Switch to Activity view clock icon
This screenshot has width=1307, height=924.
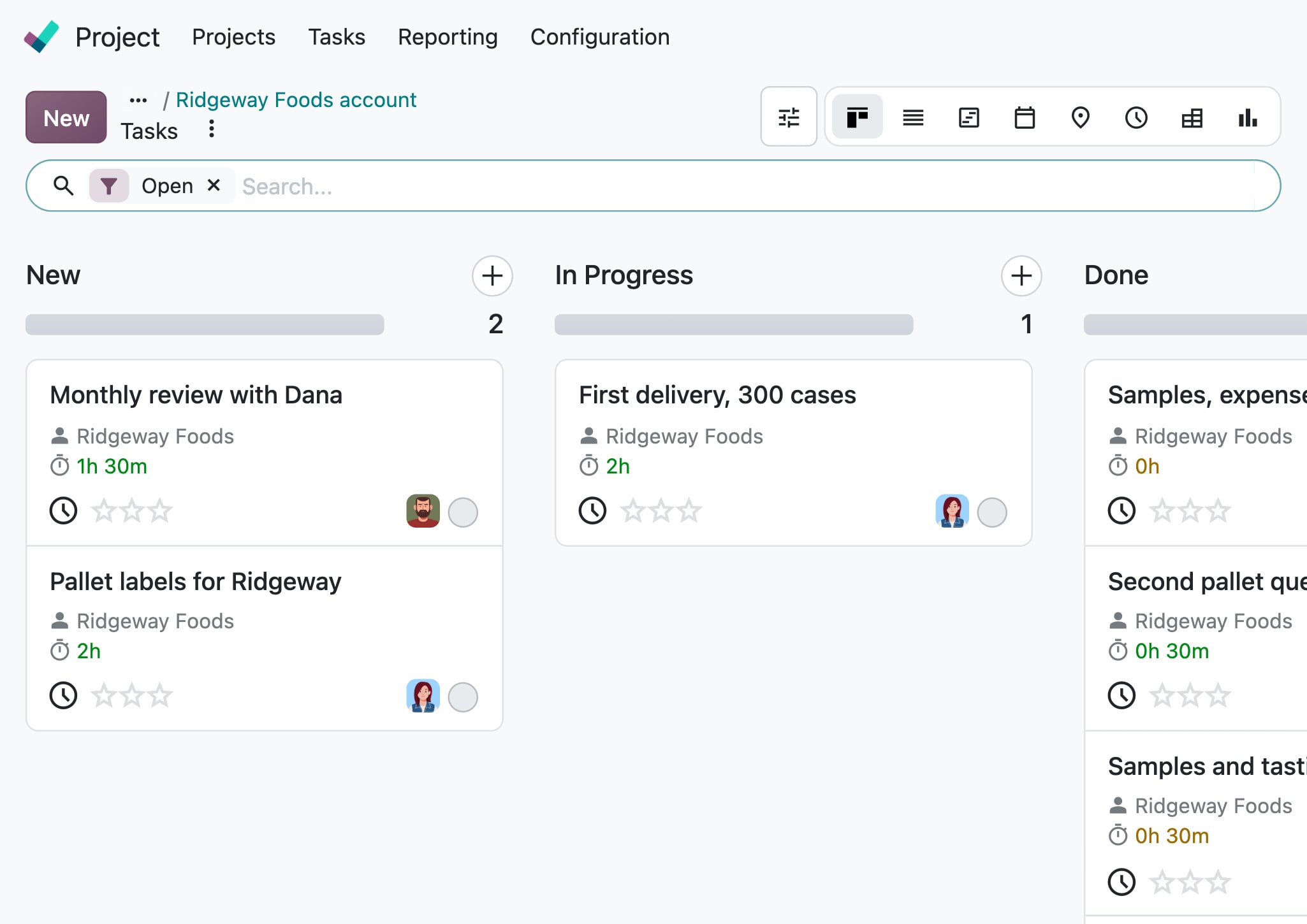point(1136,117)
